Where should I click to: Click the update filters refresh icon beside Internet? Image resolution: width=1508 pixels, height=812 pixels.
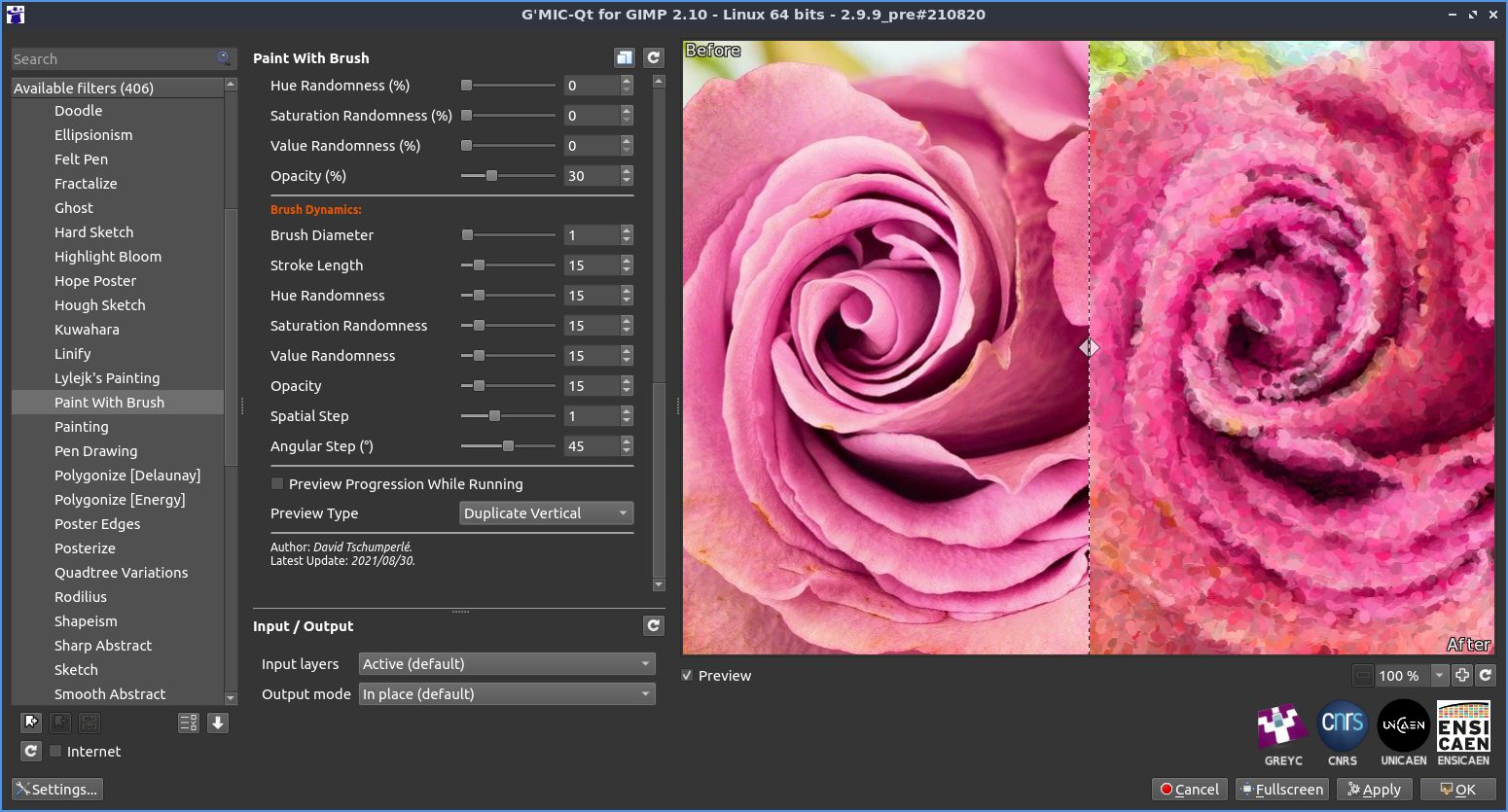[x=31, y=751]
